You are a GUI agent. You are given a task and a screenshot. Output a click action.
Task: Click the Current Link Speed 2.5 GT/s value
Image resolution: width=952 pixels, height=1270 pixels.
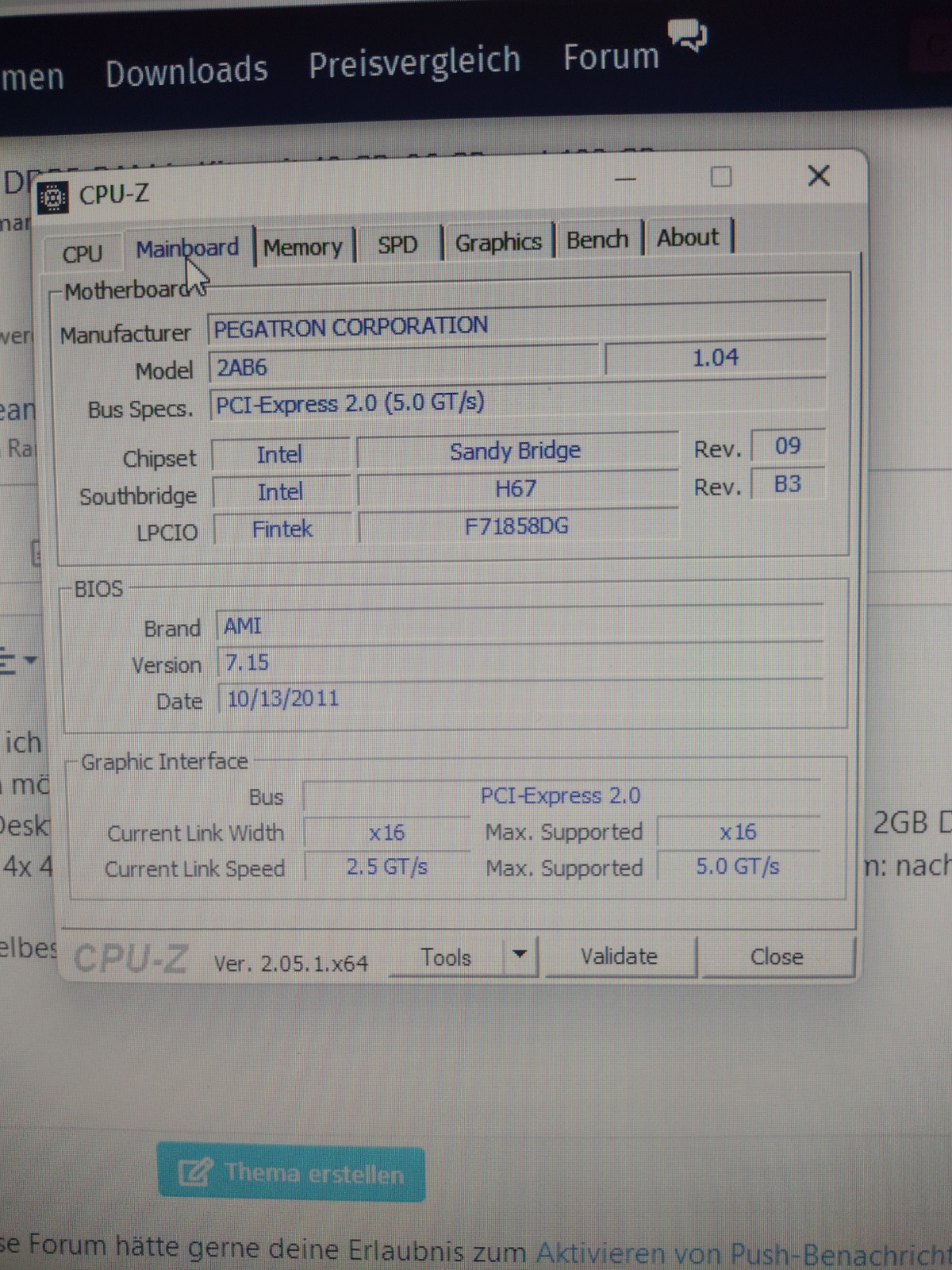(x=387, y=866)
